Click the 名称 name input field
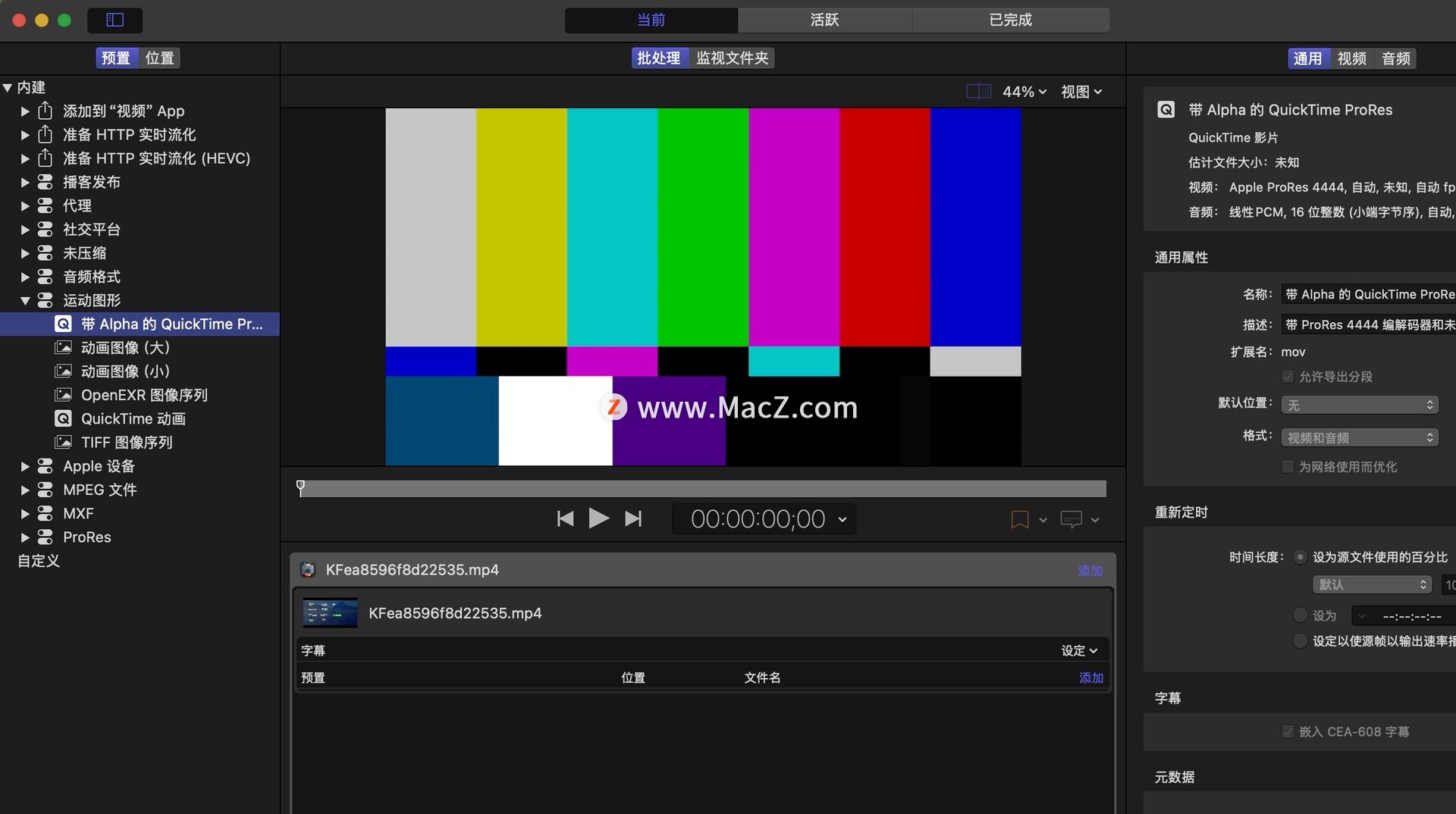This screenshot has width=1456, height=814. pyautogui.click(x=1369, y=294)
